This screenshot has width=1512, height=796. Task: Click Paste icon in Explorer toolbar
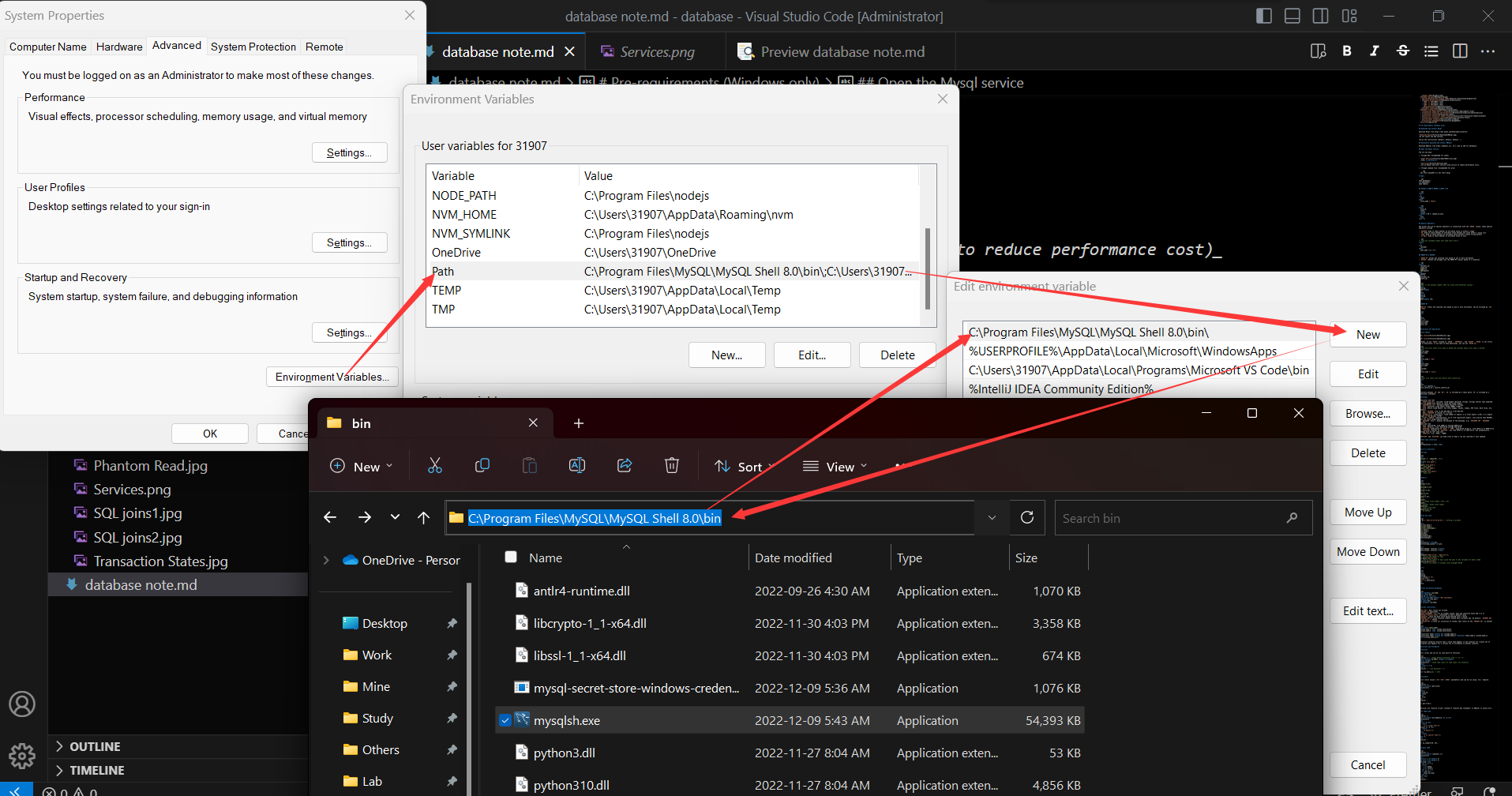[x=530, y=466]
